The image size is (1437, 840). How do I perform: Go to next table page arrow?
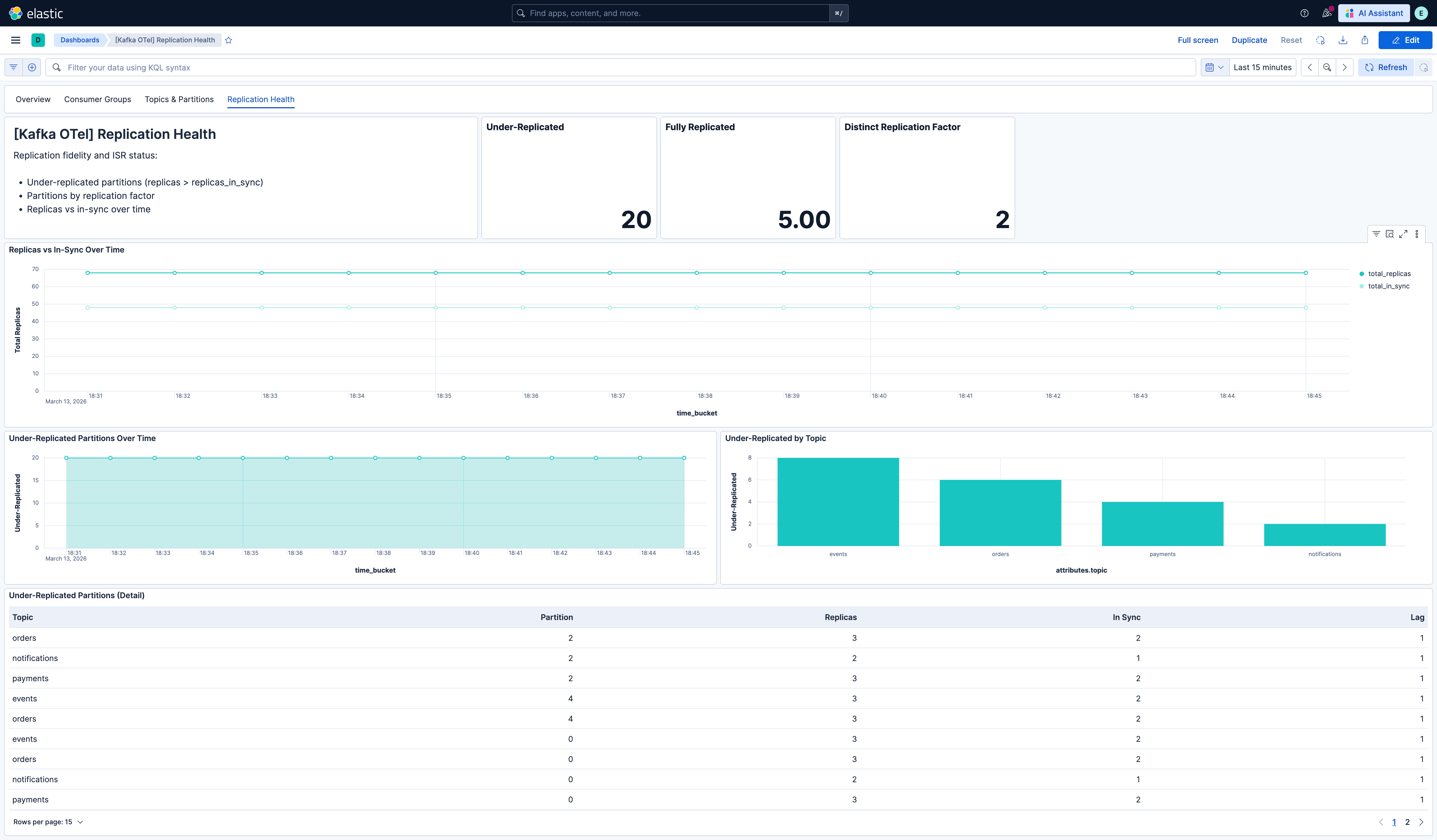(x=1421, y=822)
